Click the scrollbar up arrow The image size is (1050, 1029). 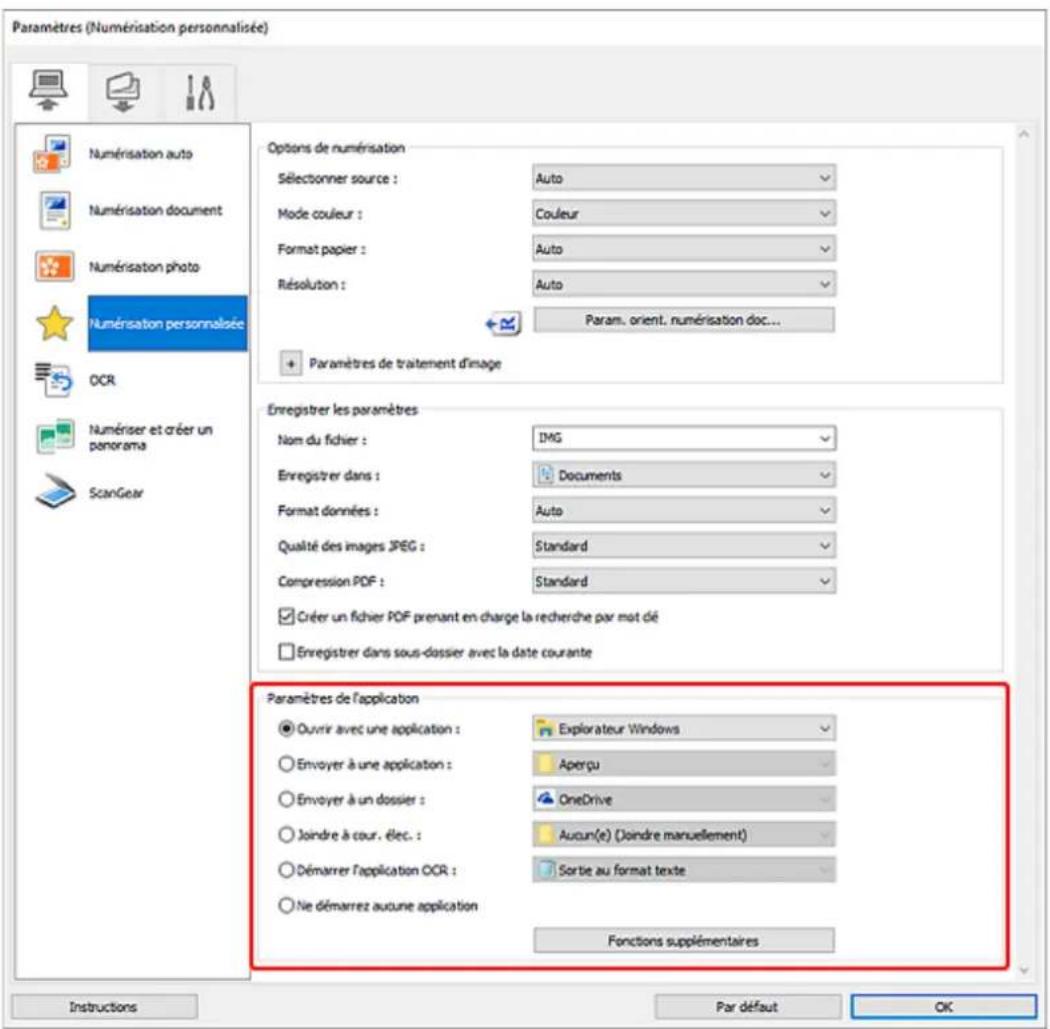click(1024, 135)
